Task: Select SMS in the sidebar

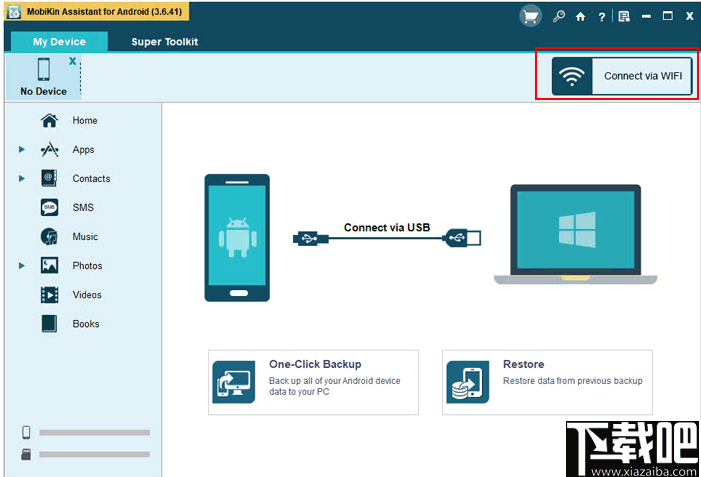Action: [83, 207]
